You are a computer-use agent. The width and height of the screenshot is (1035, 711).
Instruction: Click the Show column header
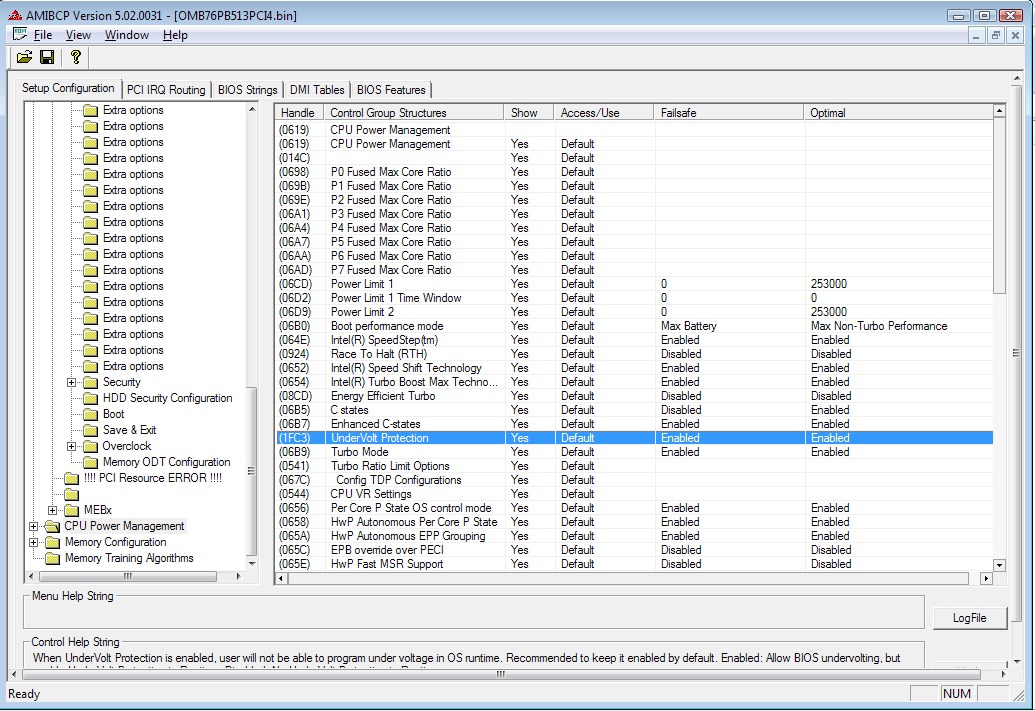[x=529, y=113]
